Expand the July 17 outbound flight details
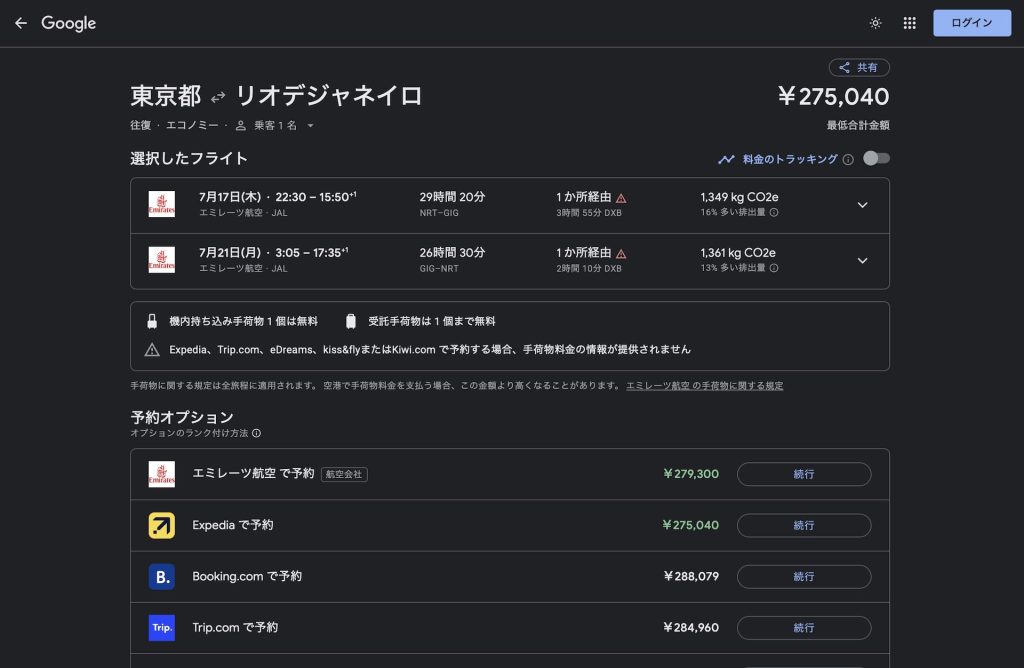 pos(862,206)
